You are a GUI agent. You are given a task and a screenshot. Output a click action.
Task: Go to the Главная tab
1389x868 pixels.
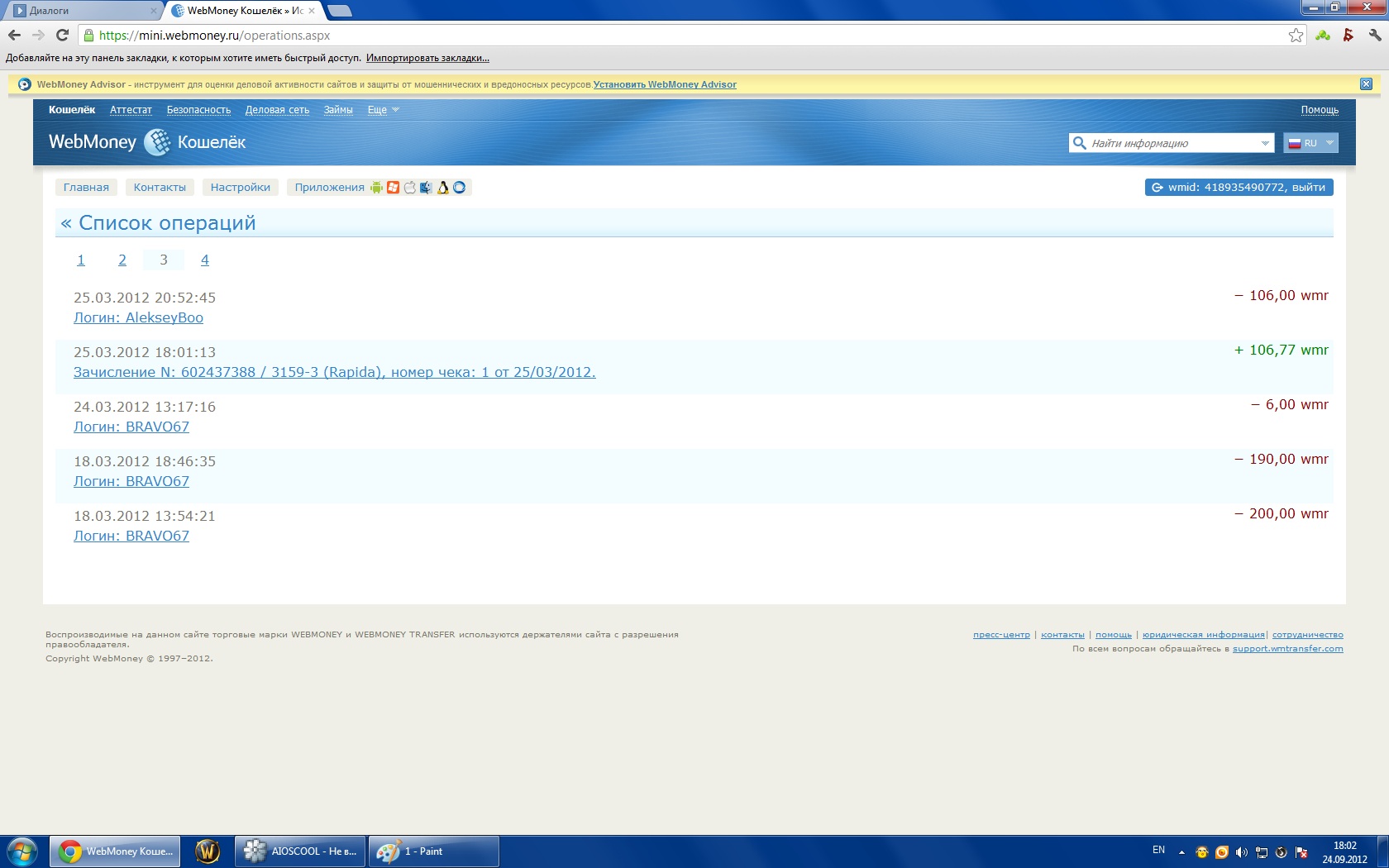(x=86, y=188)
